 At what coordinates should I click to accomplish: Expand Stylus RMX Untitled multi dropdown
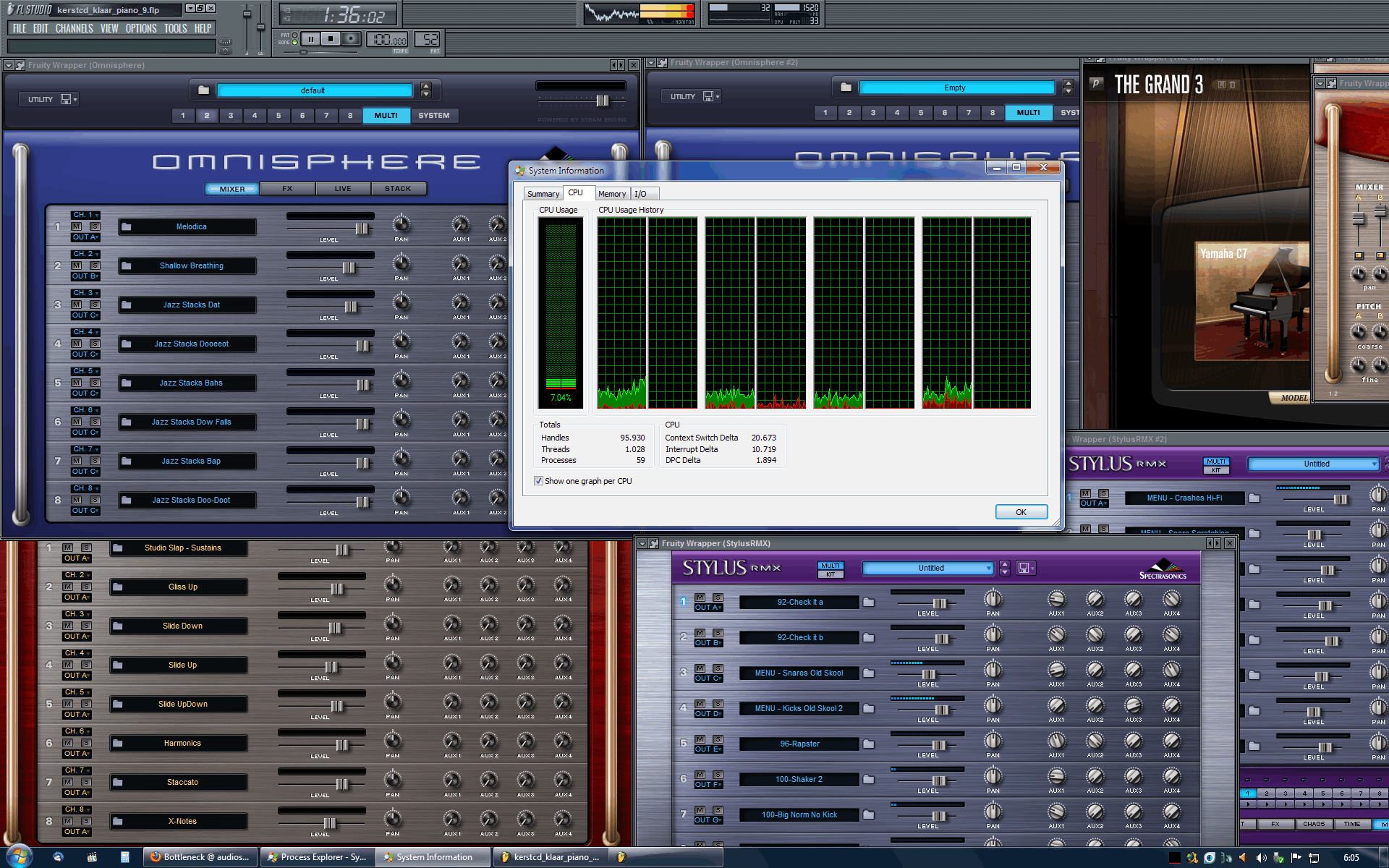[x=988, y=569]
